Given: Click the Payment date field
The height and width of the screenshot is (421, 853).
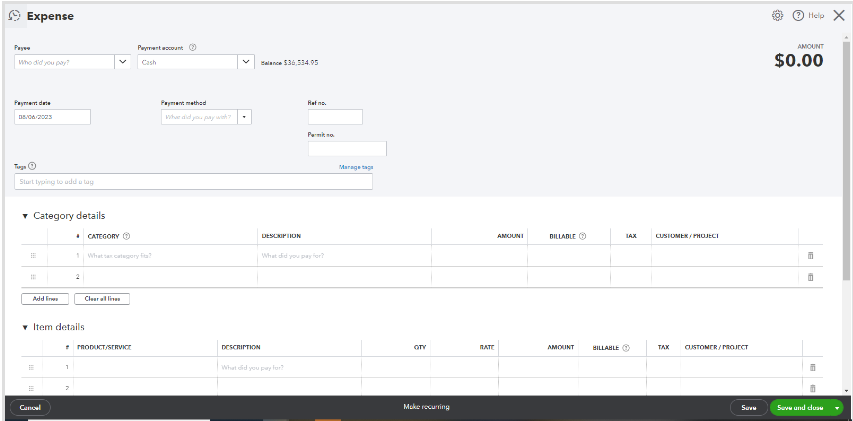Looking at the screenshot, I should [x=52, y=117].
